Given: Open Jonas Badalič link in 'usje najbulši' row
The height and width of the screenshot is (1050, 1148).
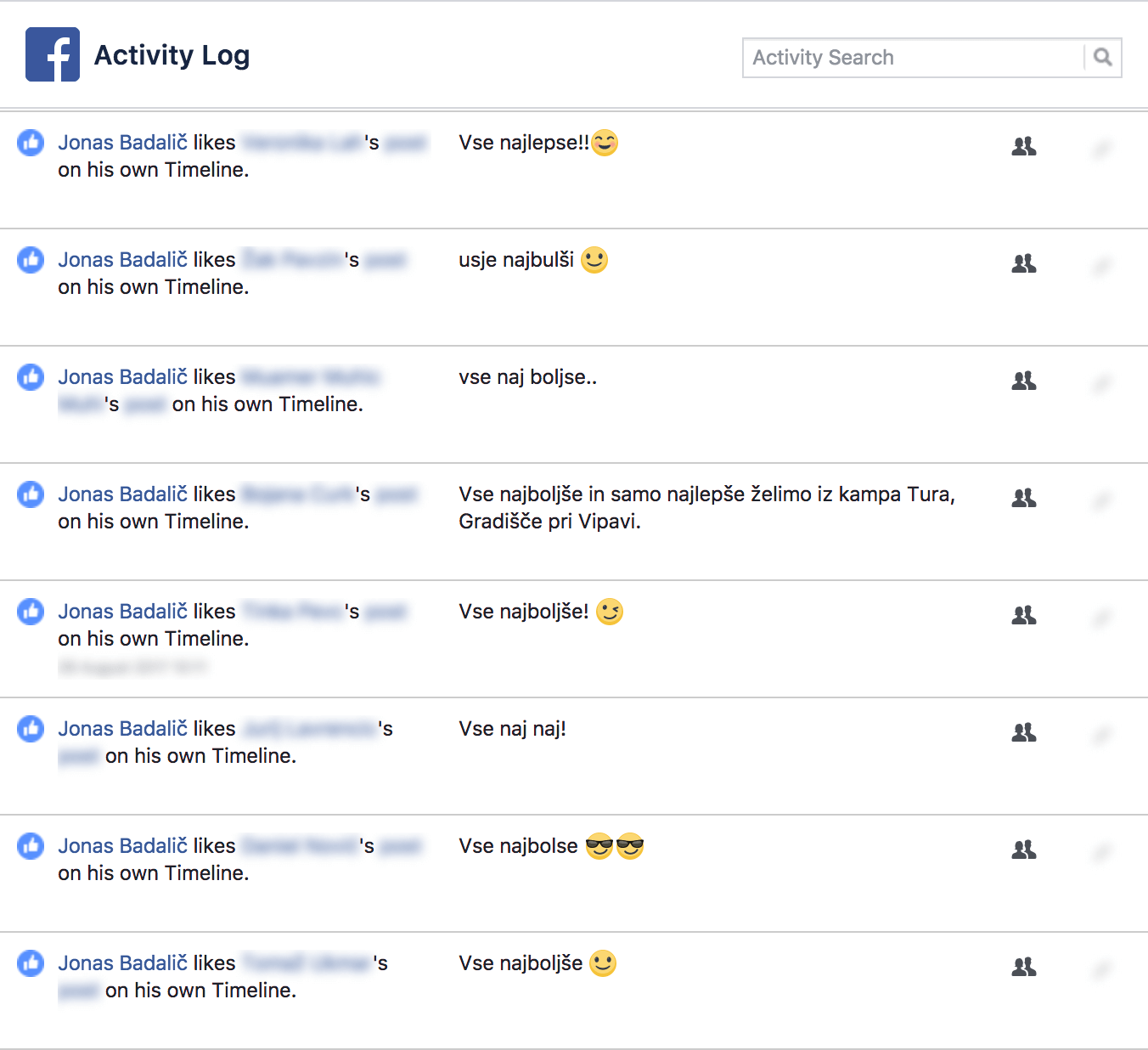Looking at the screenshot, I should [123, 259].
